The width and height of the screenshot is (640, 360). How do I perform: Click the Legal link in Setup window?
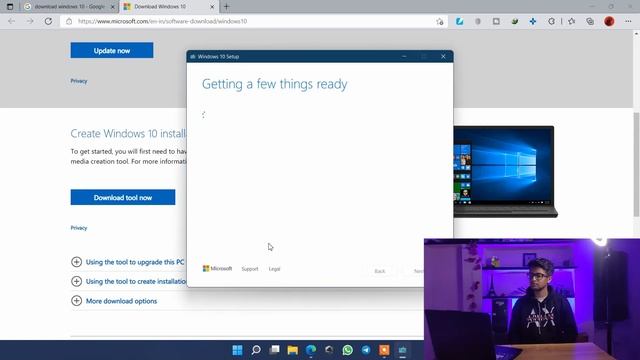click(274, 269)
